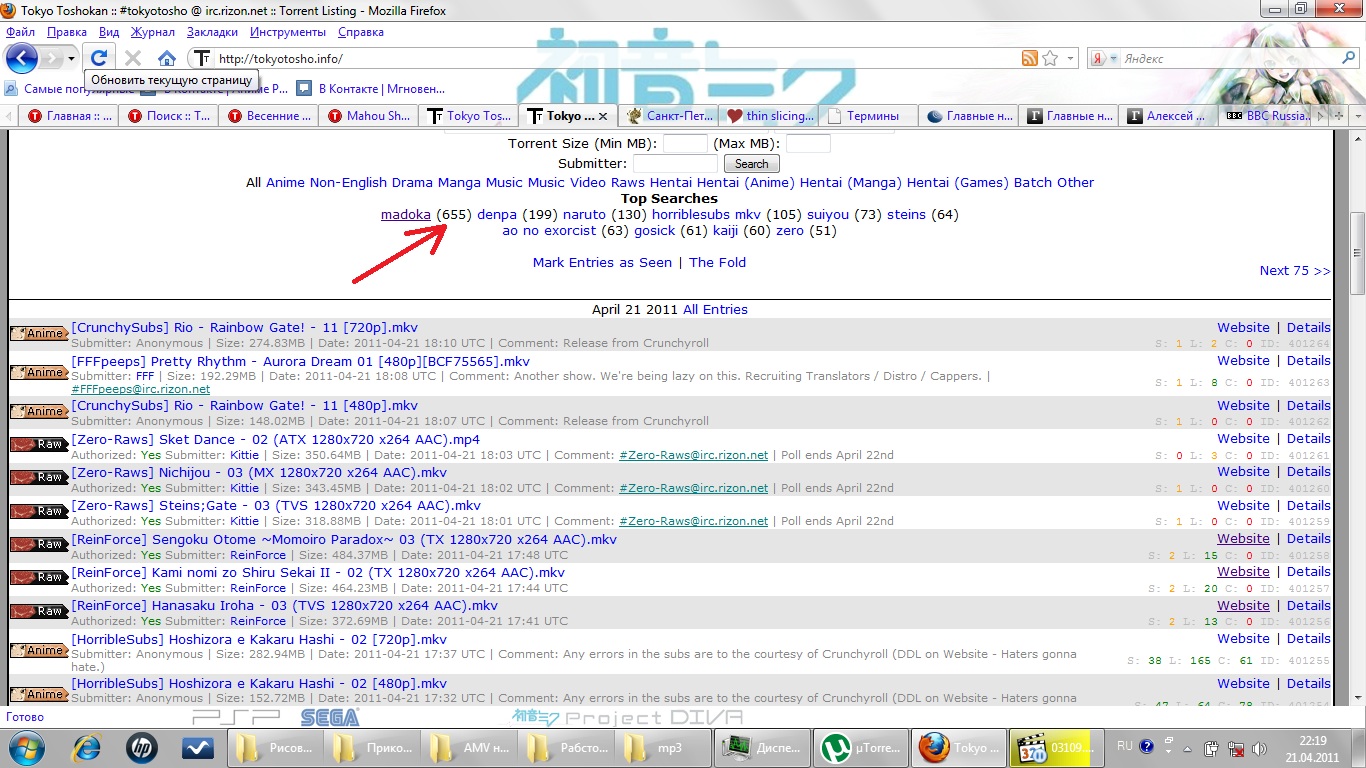Click the Raw badge beside Nichijou entry

click(x=39, y=477)
